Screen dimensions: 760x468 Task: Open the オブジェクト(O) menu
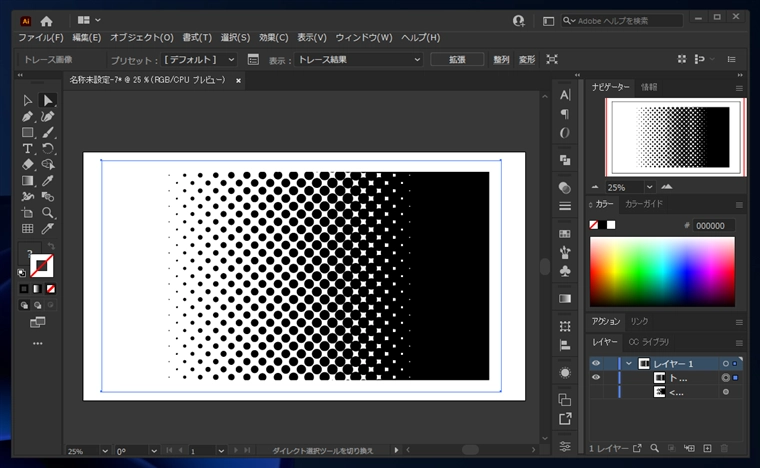tap(142, 38)
